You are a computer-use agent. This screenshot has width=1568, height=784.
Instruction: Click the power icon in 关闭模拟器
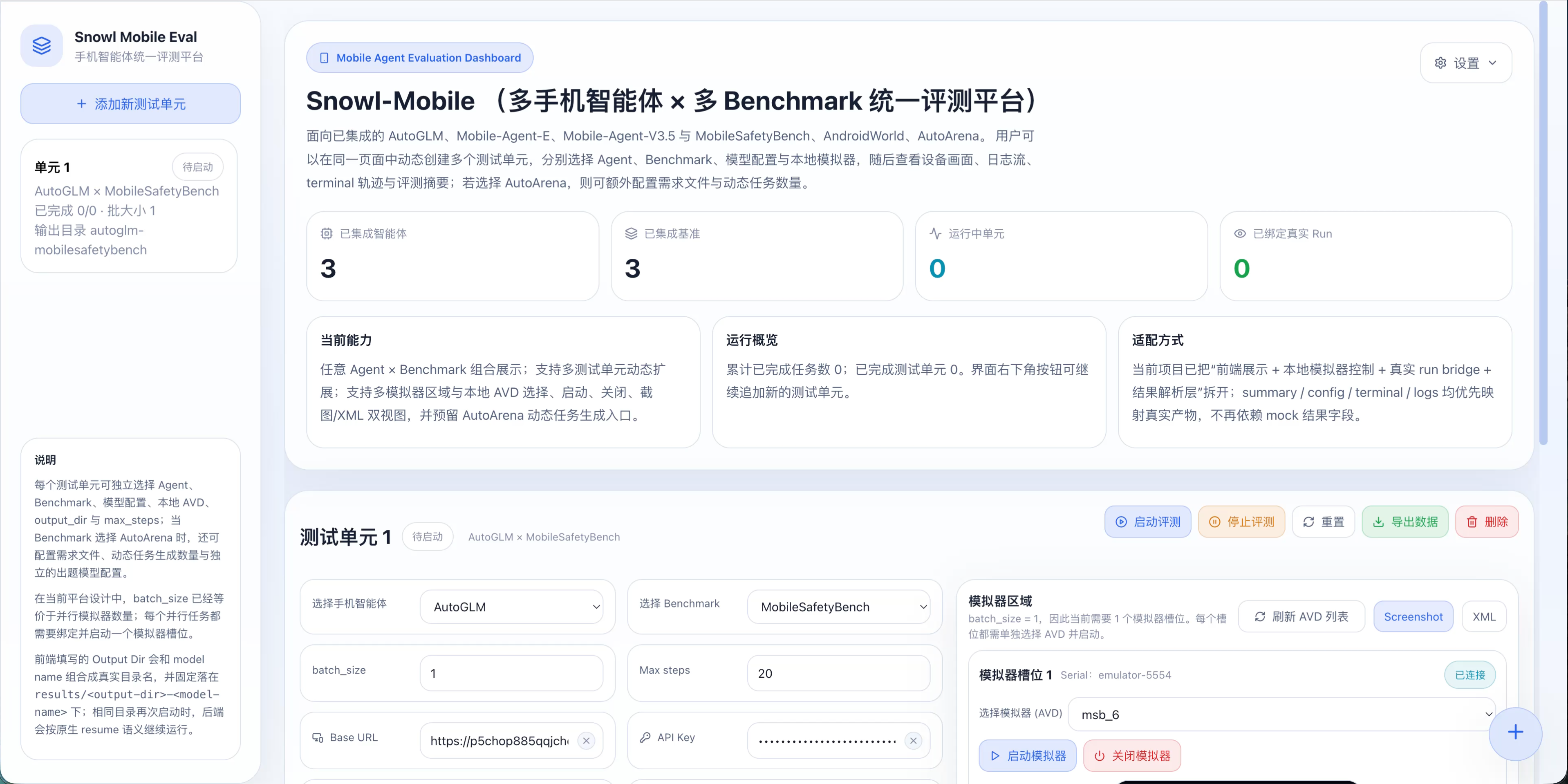(x=1099, y=755)
